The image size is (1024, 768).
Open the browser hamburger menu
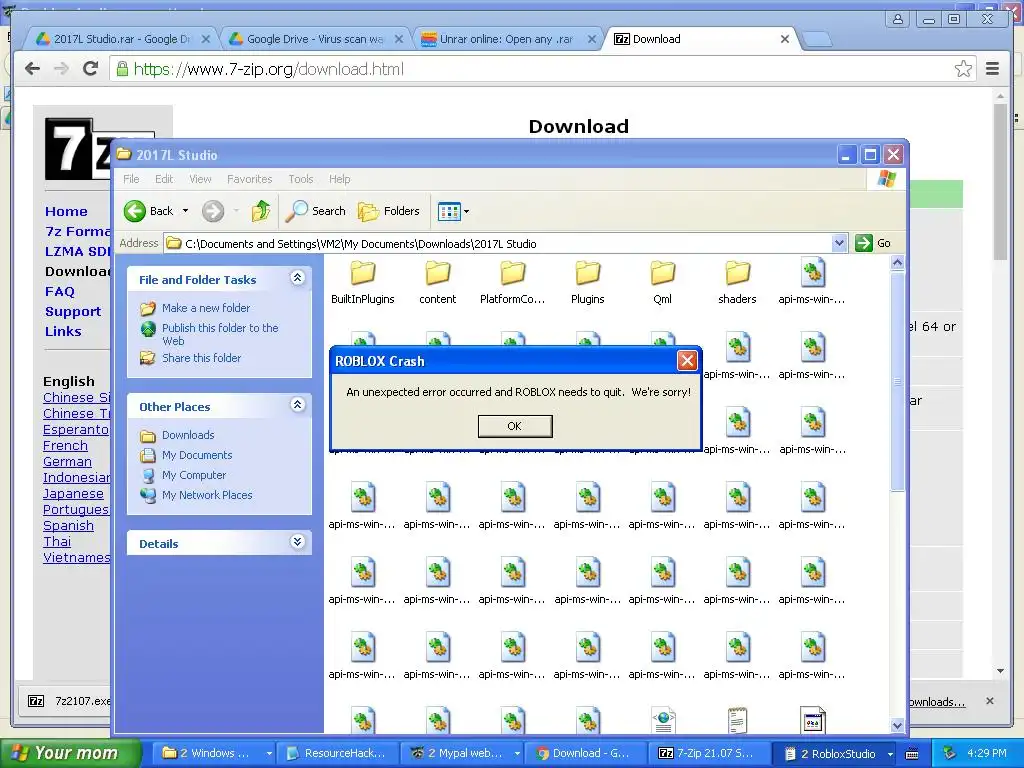point(992,69)
